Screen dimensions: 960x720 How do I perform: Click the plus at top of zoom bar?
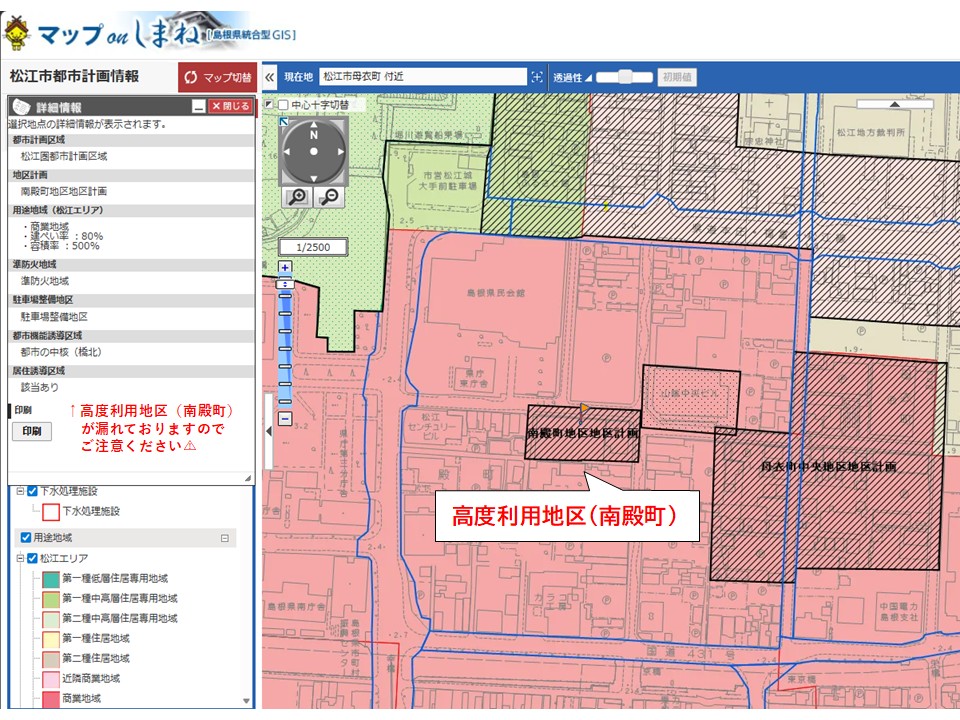coord(285,268)
